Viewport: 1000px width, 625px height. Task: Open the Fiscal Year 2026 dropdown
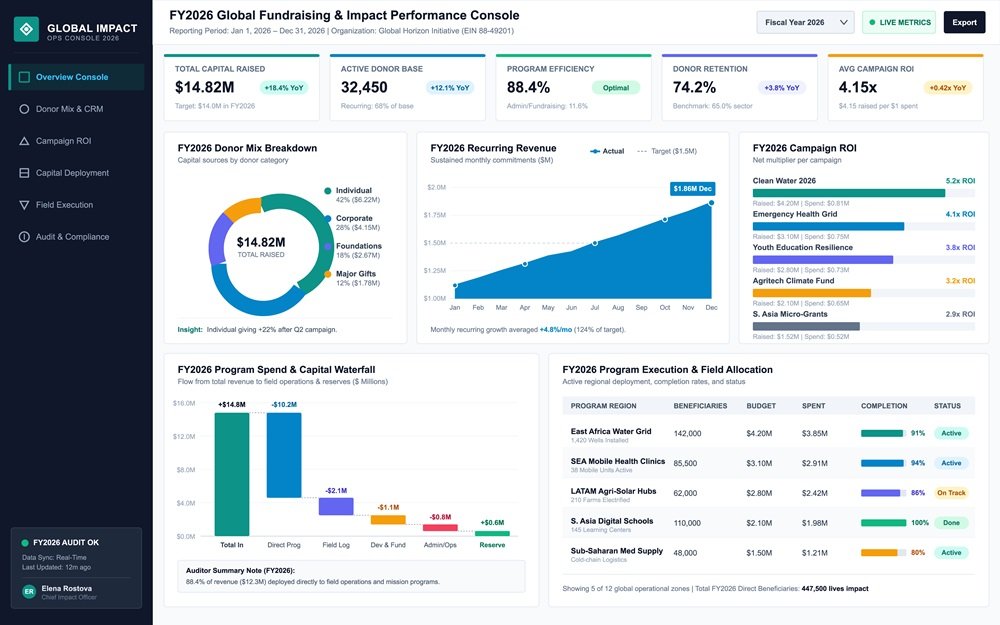coord(805,22)
